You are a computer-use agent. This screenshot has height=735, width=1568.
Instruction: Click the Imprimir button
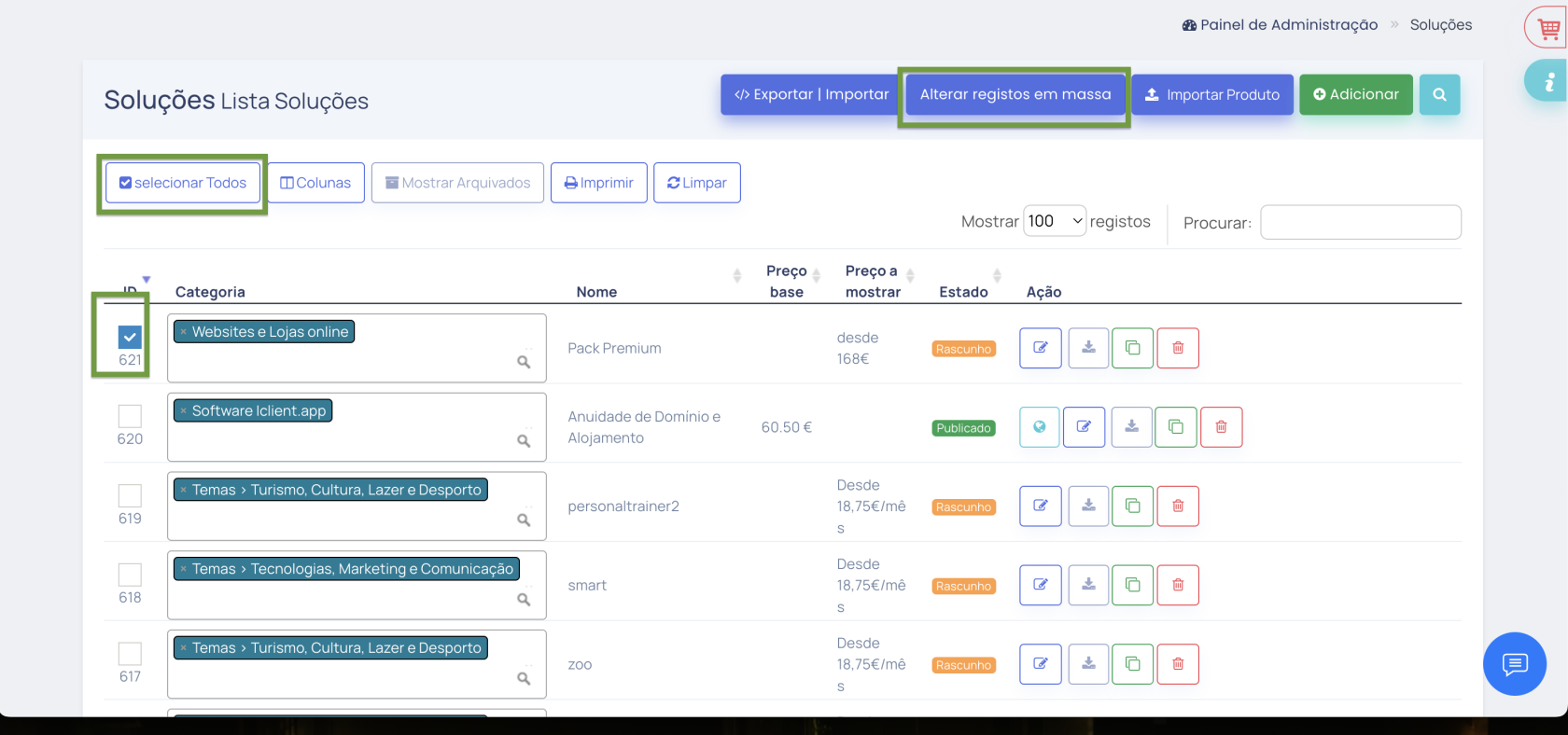(x=598, y=183)
